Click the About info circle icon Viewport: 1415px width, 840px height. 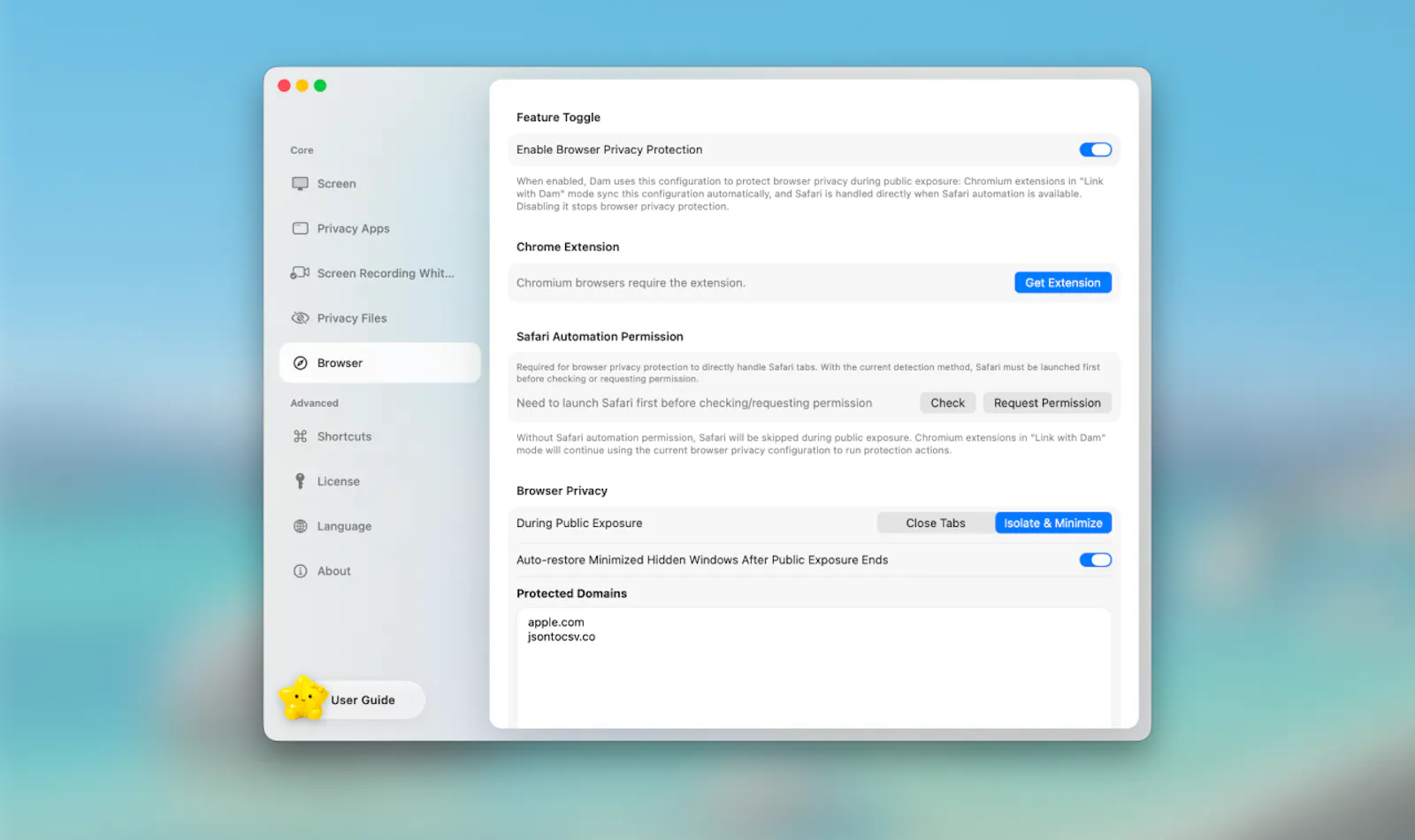300,571
